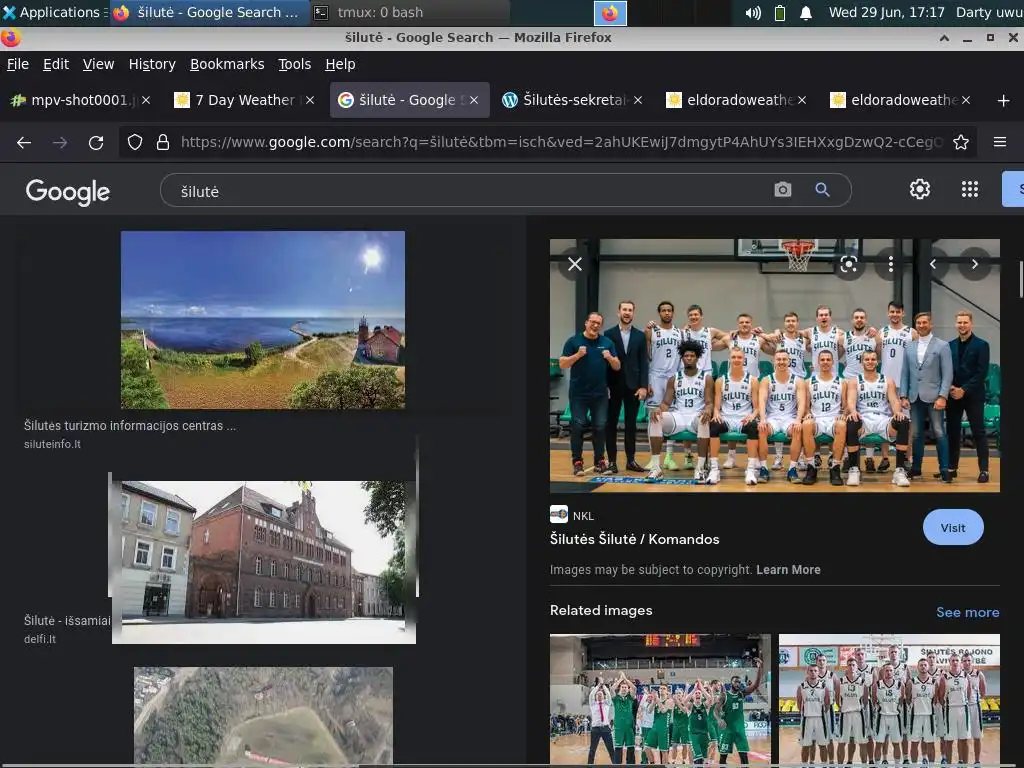Screen dimensions: 1024x768
Task: Open the History menu
Action: [x=152, y=64]
